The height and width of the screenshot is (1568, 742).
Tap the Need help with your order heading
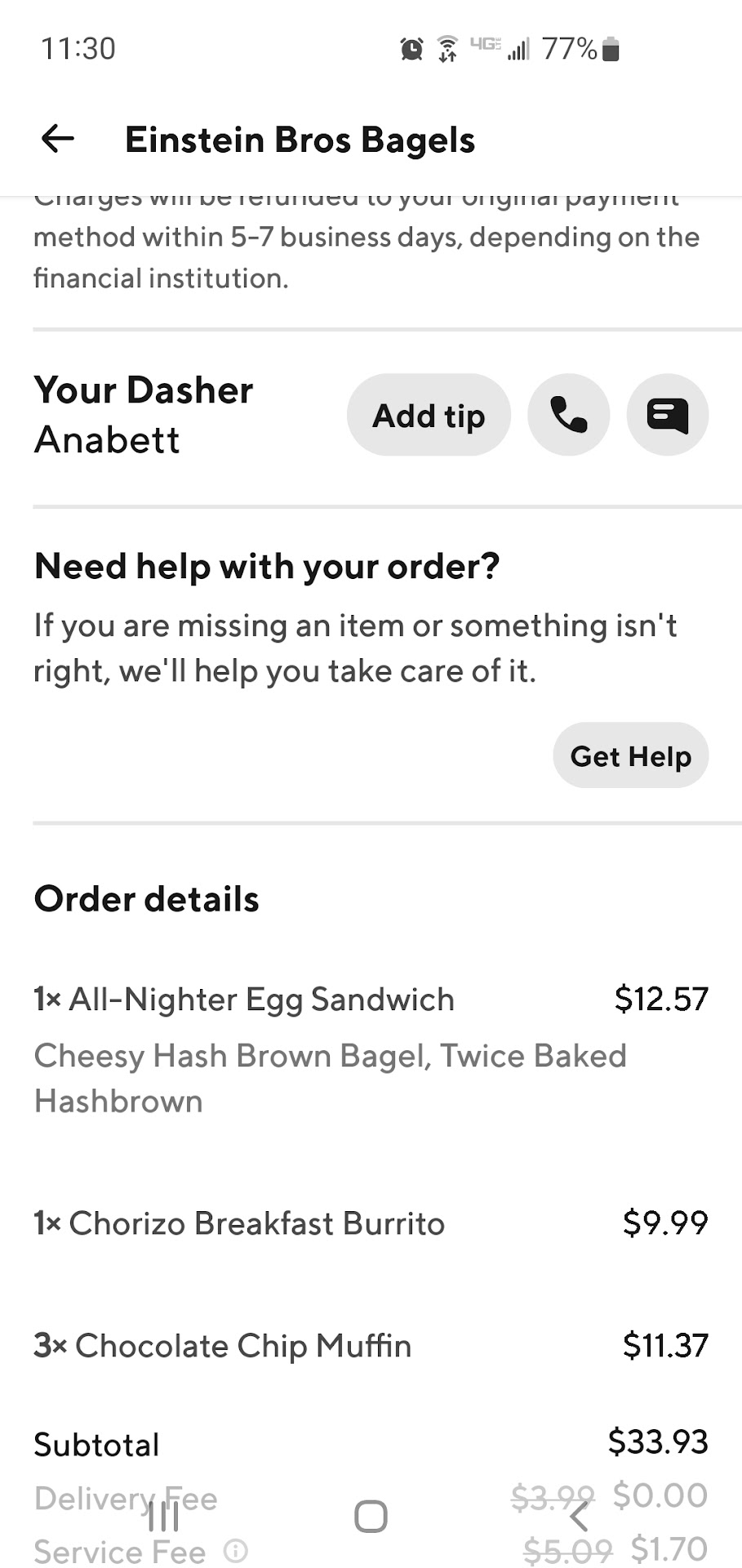tap(267, 566)
